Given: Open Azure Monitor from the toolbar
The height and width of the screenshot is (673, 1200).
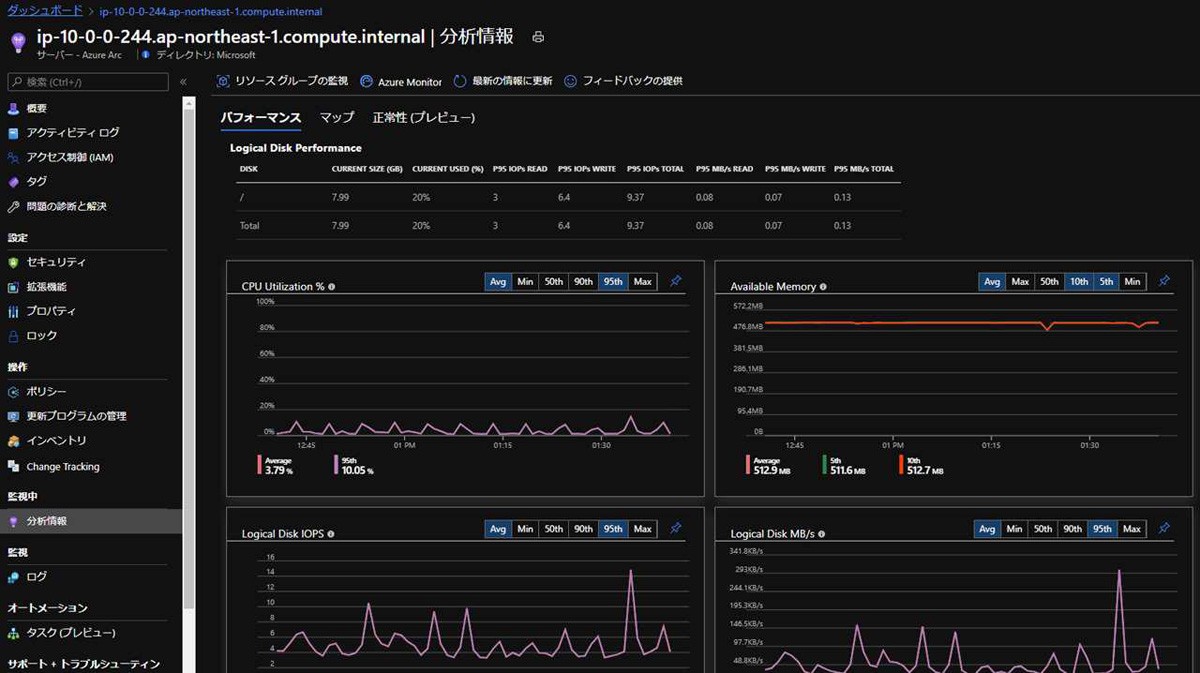Looking at the screenshot, I should [401, 81].
